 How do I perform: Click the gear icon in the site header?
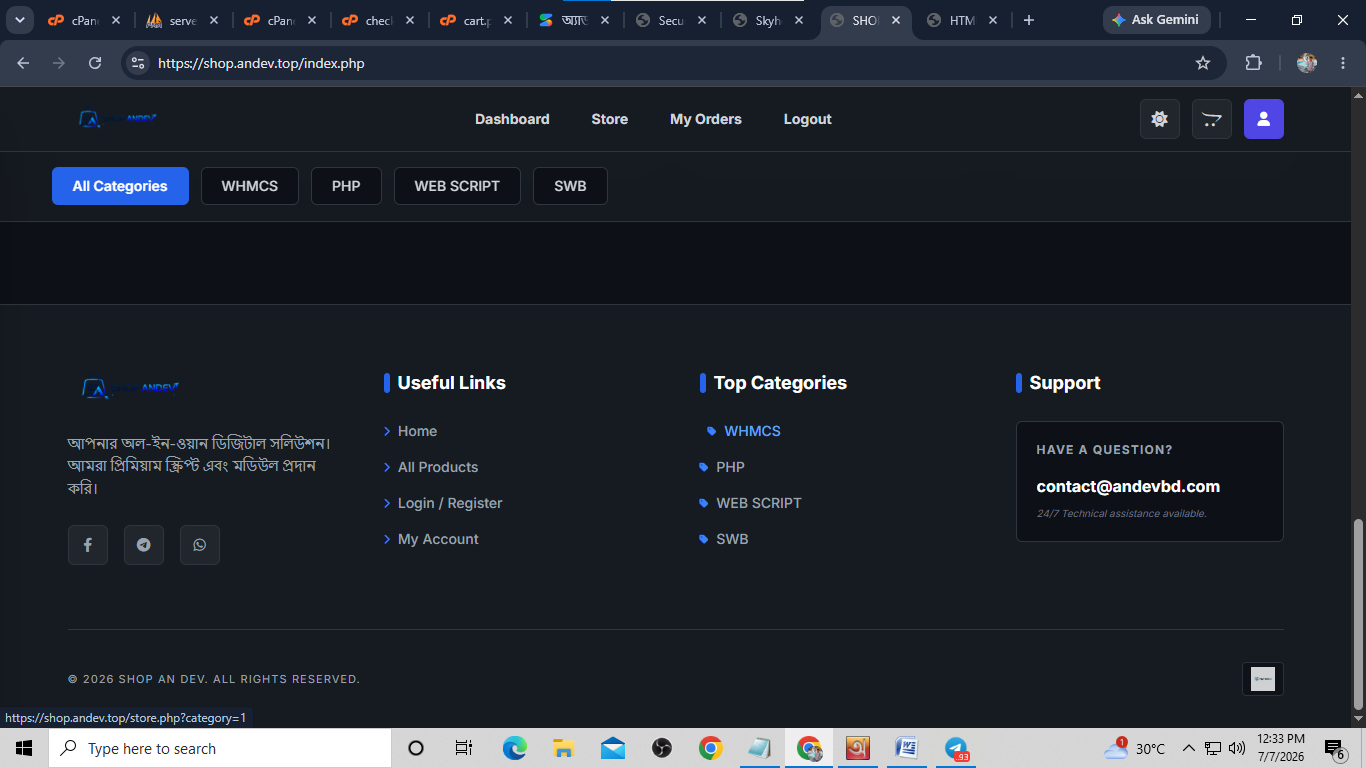(x=1160, y=119)
